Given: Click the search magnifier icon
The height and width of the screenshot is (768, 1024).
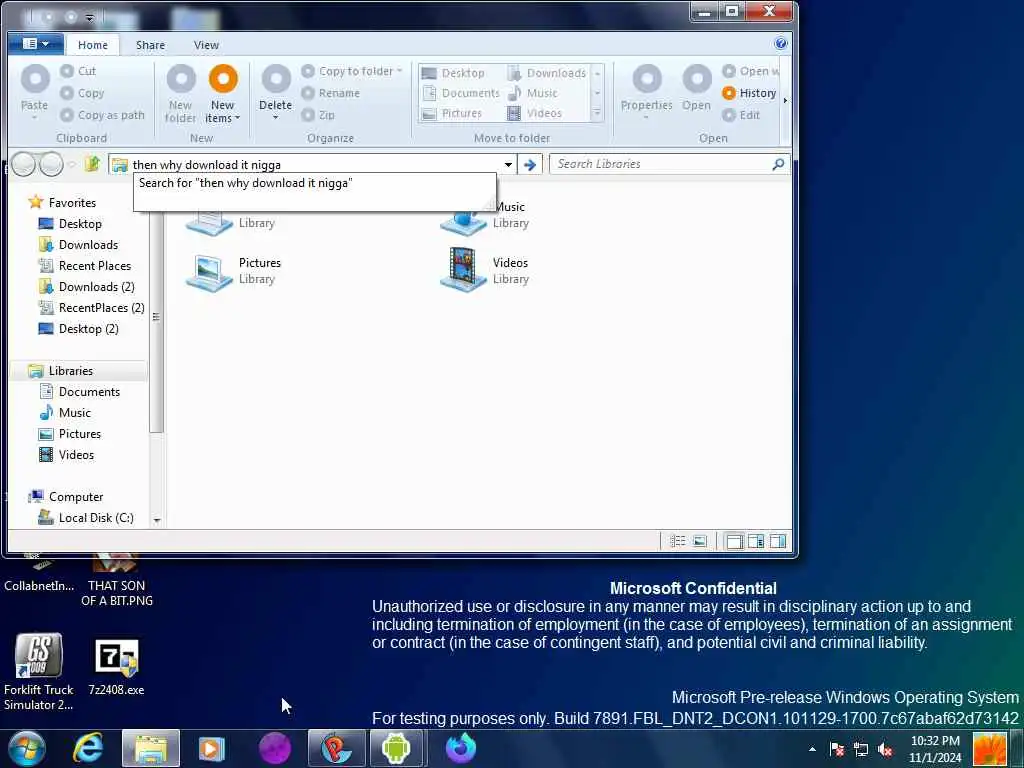Looking at the screenshot, I should click(x=778, y=164).
